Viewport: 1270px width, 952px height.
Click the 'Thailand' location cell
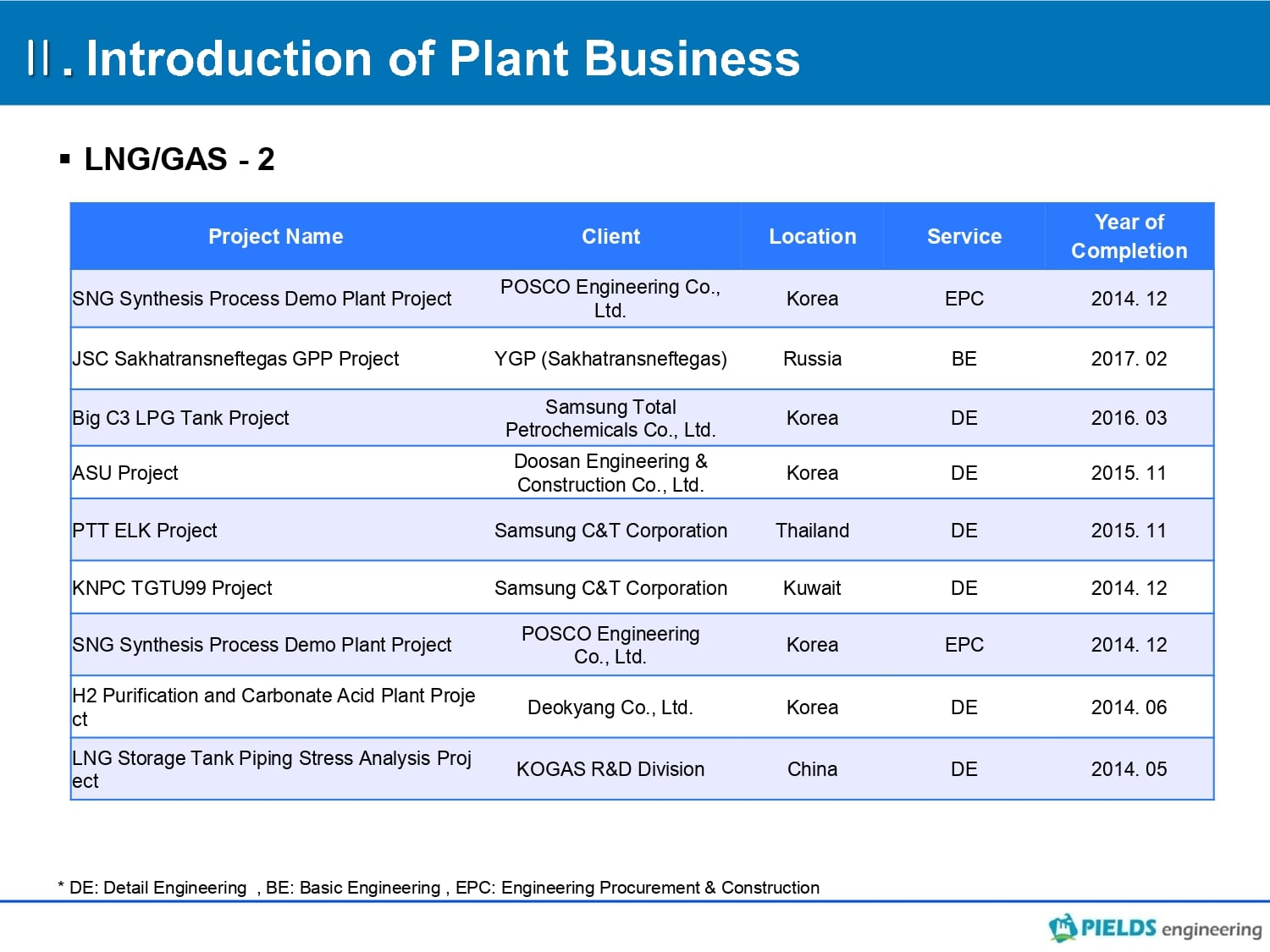click(x=812, y=531)
